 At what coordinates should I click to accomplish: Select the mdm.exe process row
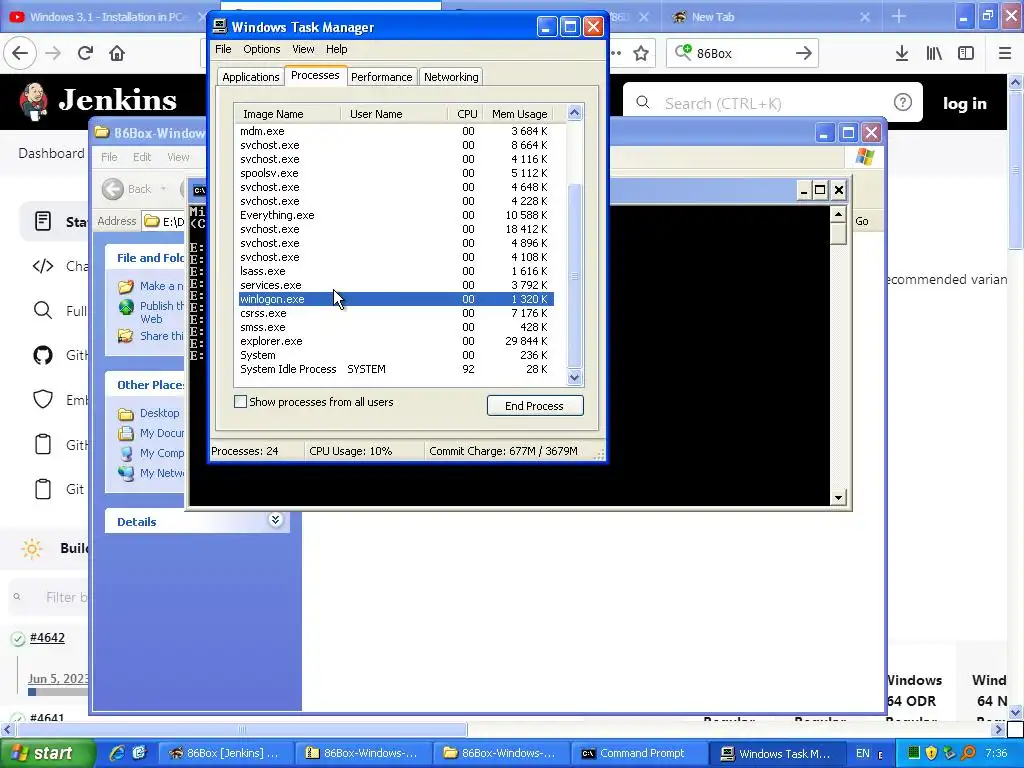pyautogui.click(x=396, y=131)
